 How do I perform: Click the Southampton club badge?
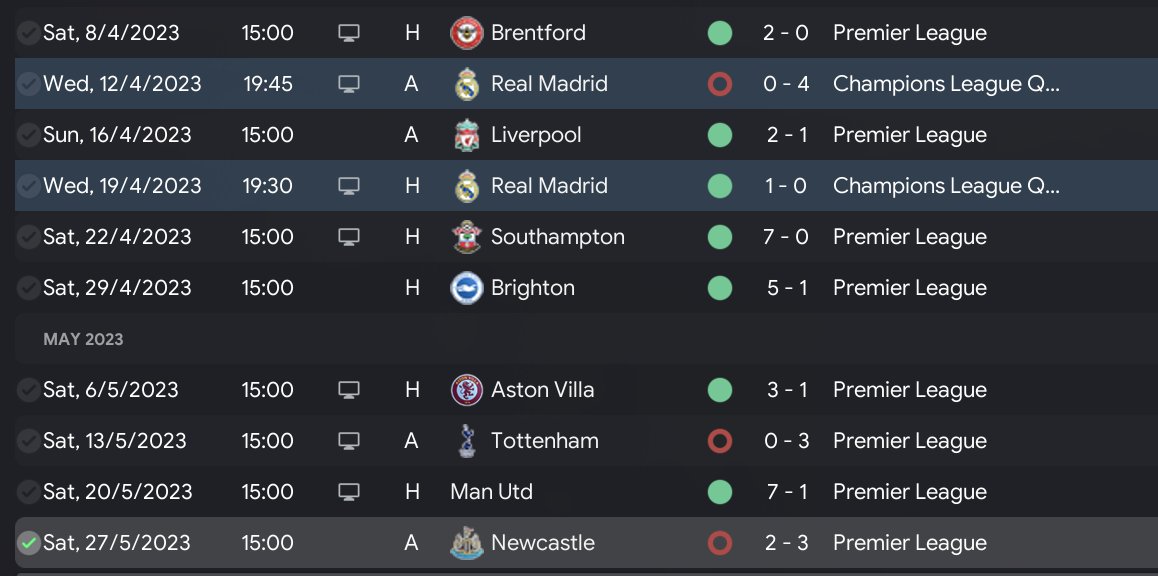coord(466,237)
